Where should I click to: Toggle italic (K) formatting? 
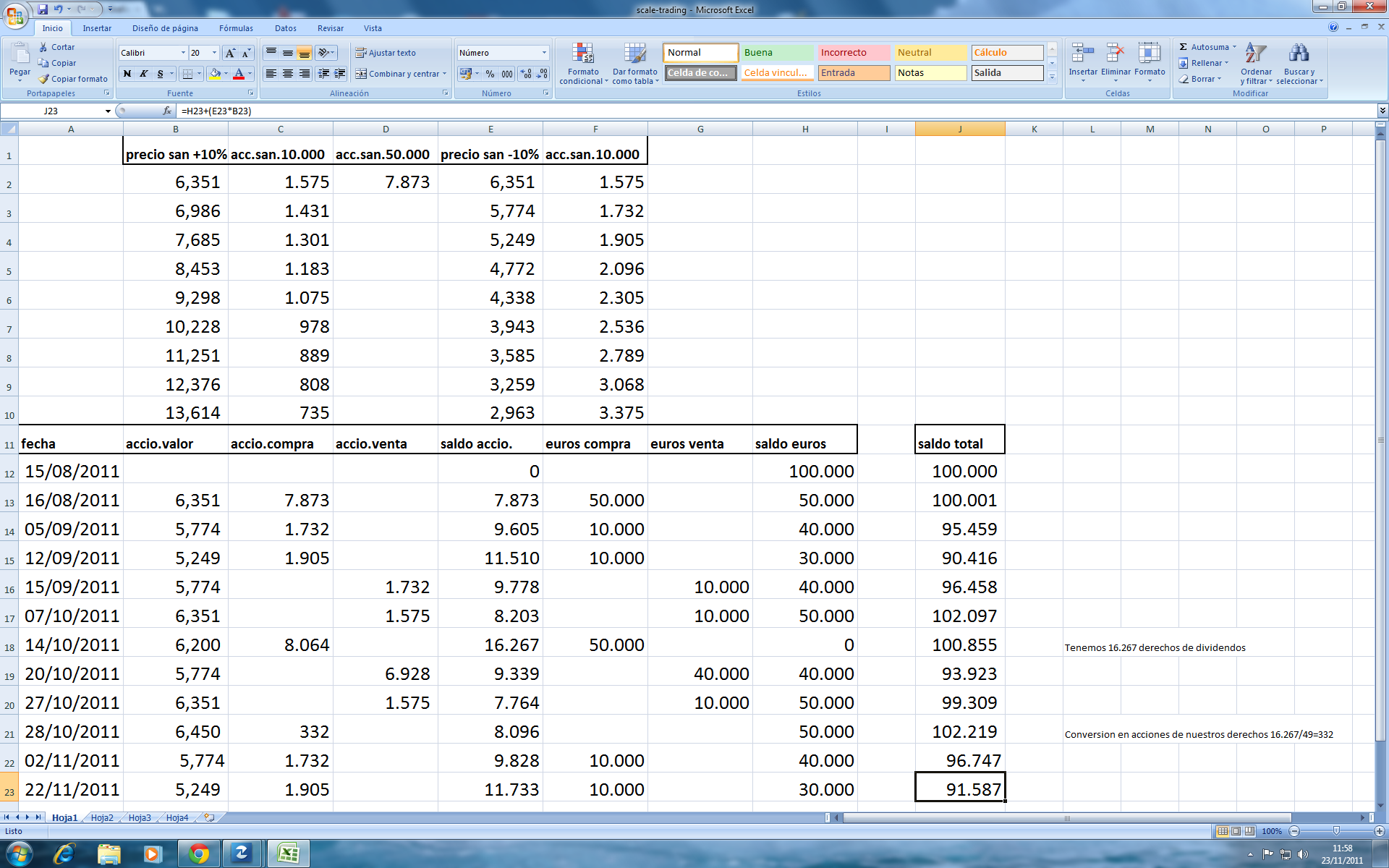click(x=143, y=74)
